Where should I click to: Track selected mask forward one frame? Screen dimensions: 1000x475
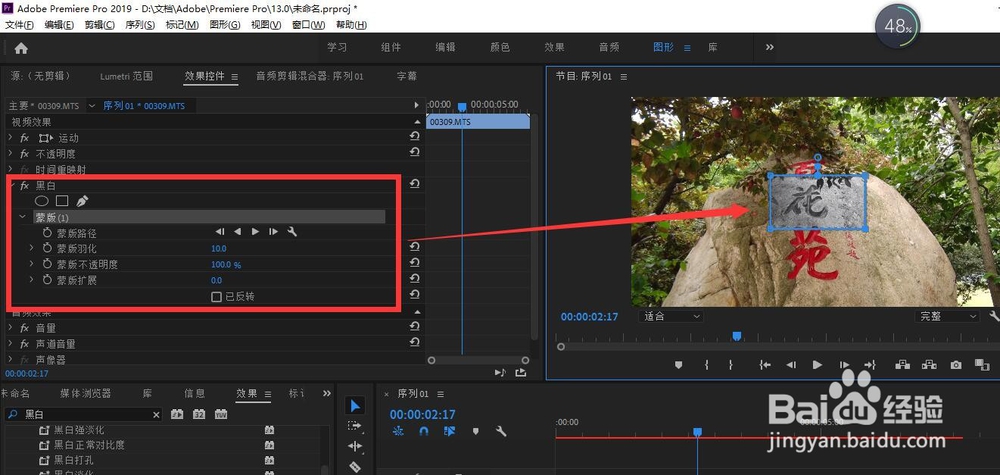(x=273, y=232)
